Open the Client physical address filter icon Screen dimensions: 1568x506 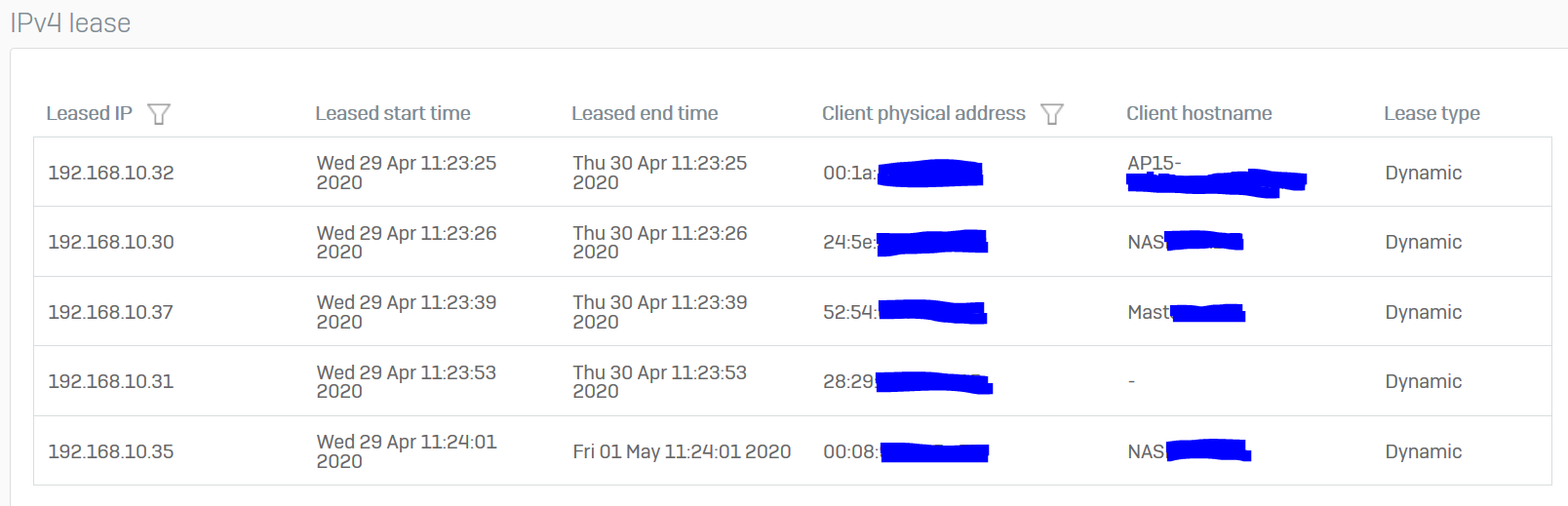(x=1052, y=114)
